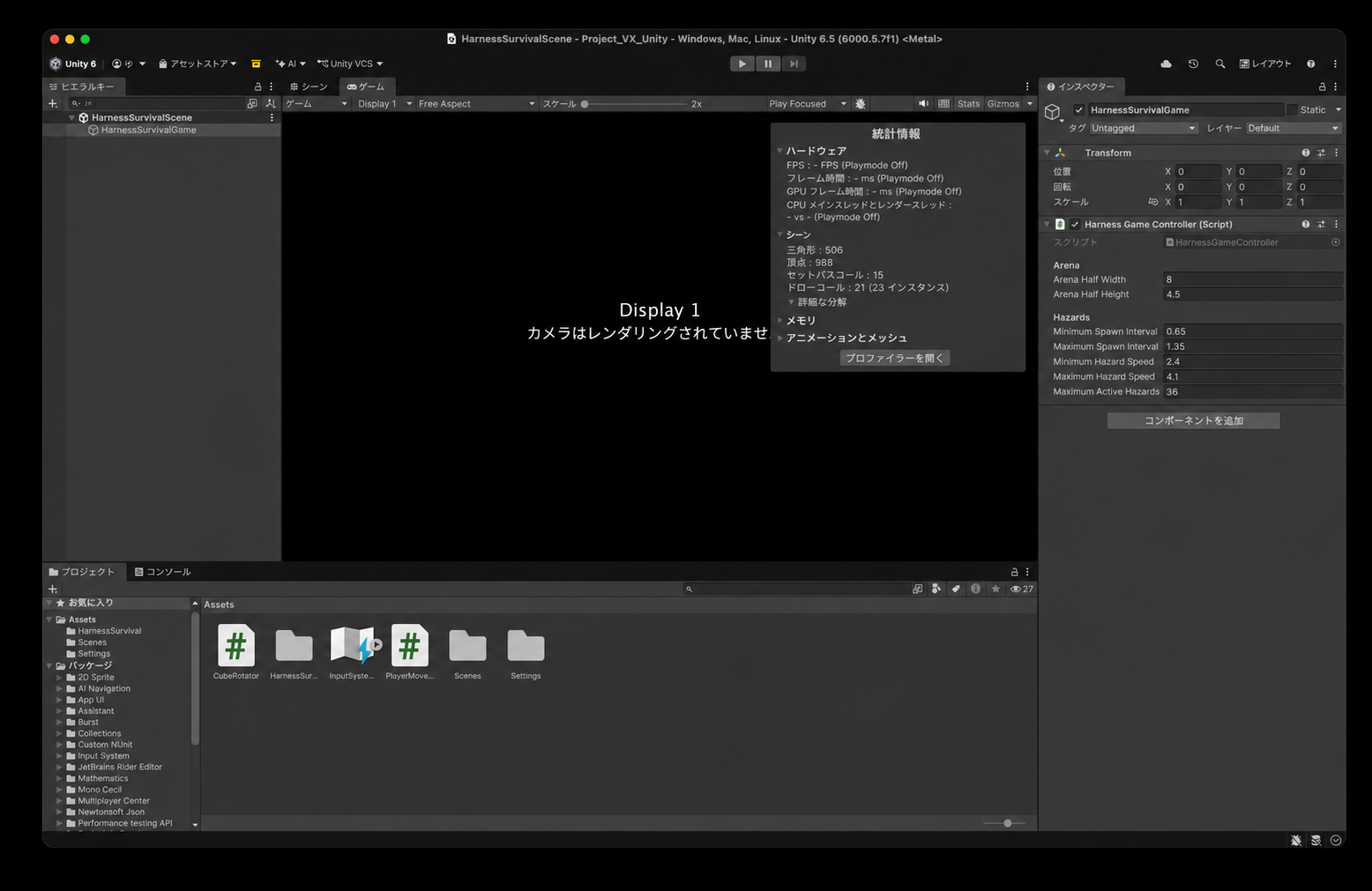The height and width of the screenshot is (891, 1372).
Task: Click the コンポーネントを追加 button
Action: click(1193, 420)
